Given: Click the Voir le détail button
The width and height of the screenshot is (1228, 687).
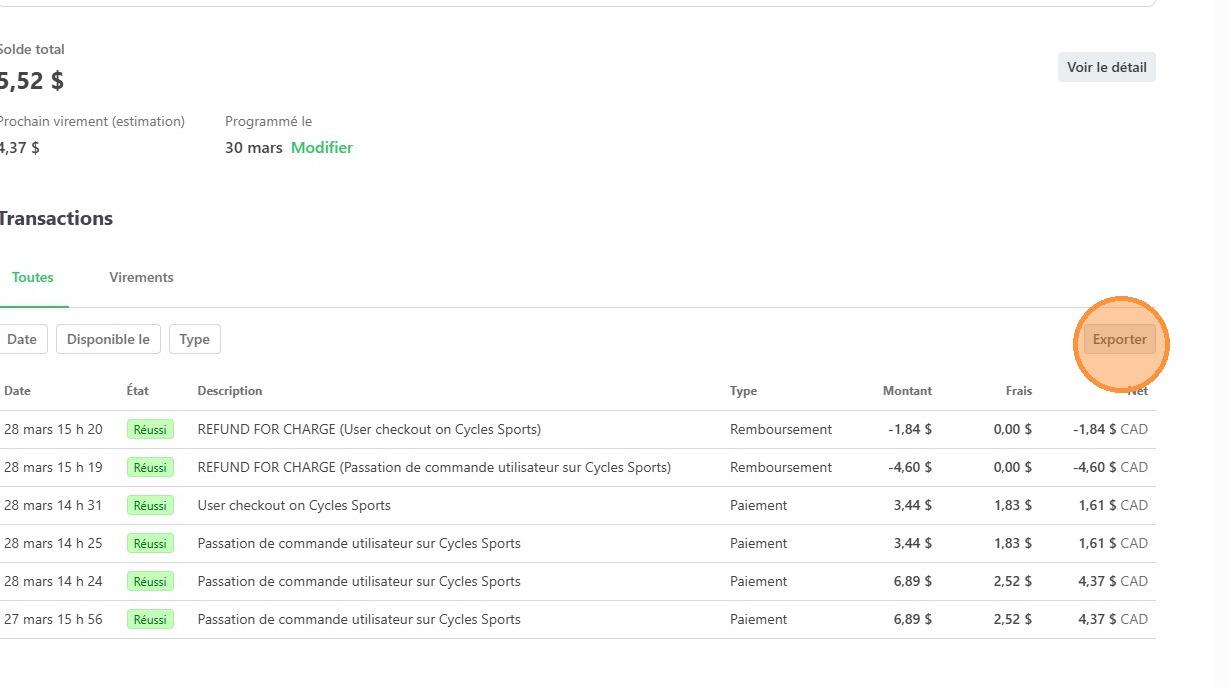Looking at the screenshot, I should [1106, 67].
